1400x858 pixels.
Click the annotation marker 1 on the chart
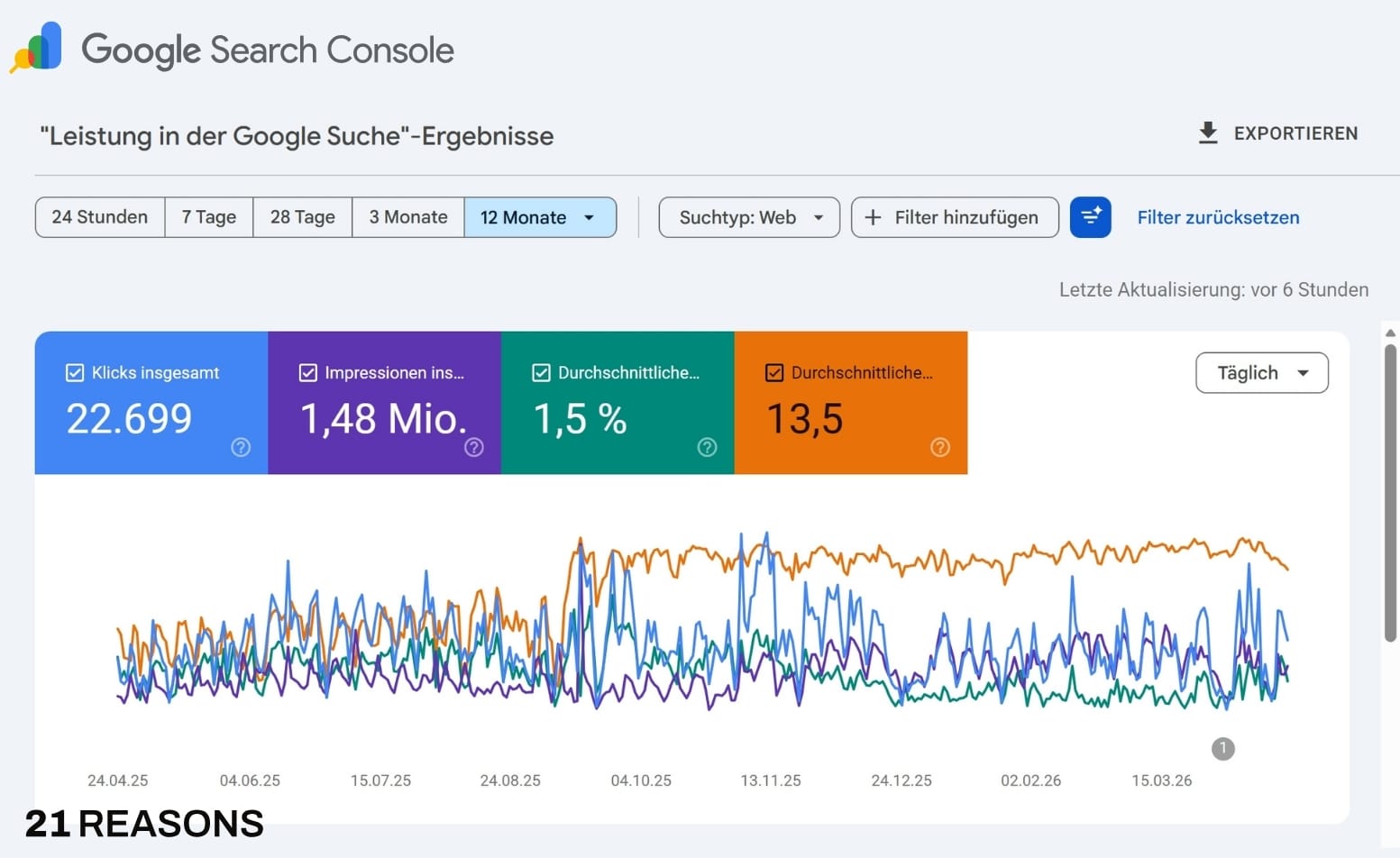tap(1222, 748)
